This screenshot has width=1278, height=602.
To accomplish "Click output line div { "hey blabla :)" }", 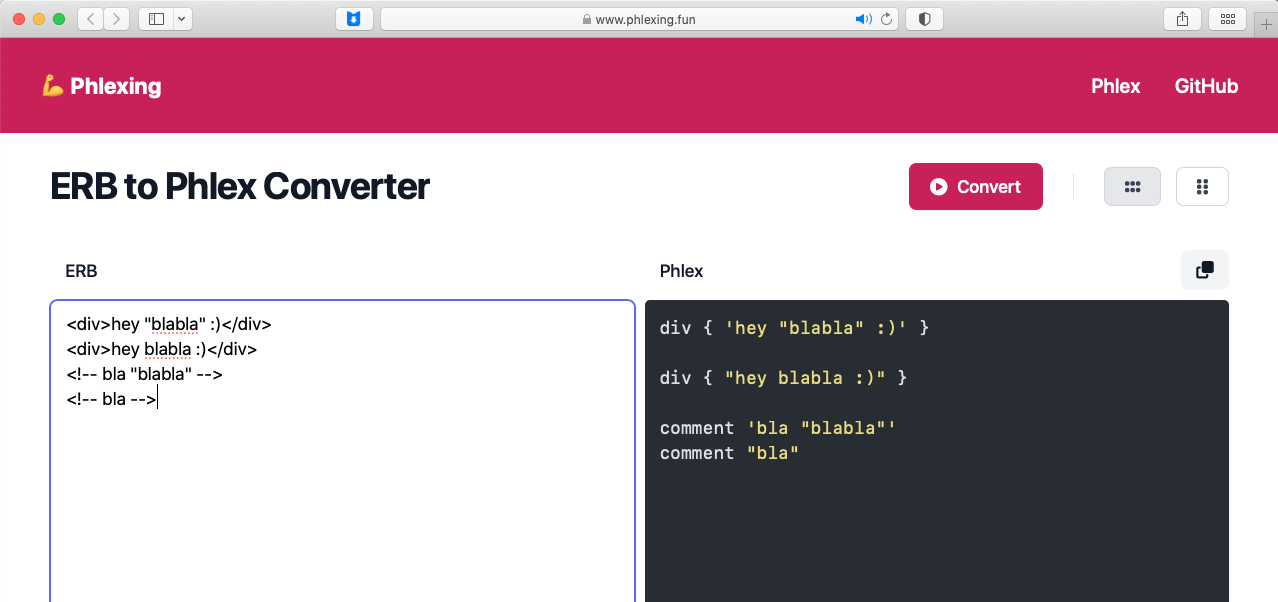I will point(783,378).
